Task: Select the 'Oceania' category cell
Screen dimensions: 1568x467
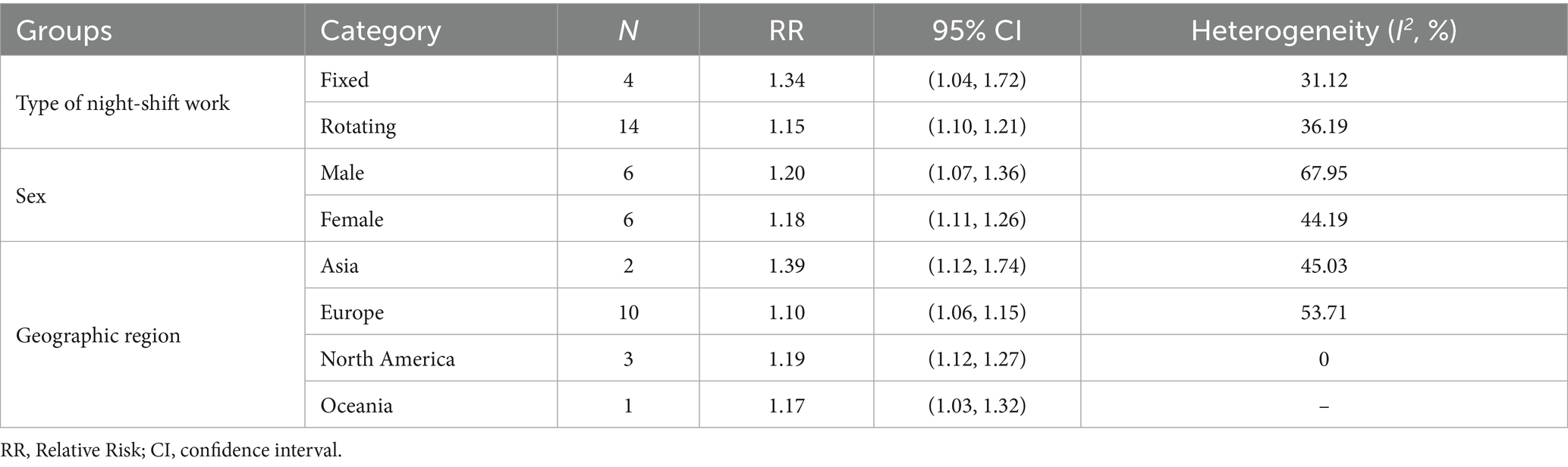Action: coord(357,406)
